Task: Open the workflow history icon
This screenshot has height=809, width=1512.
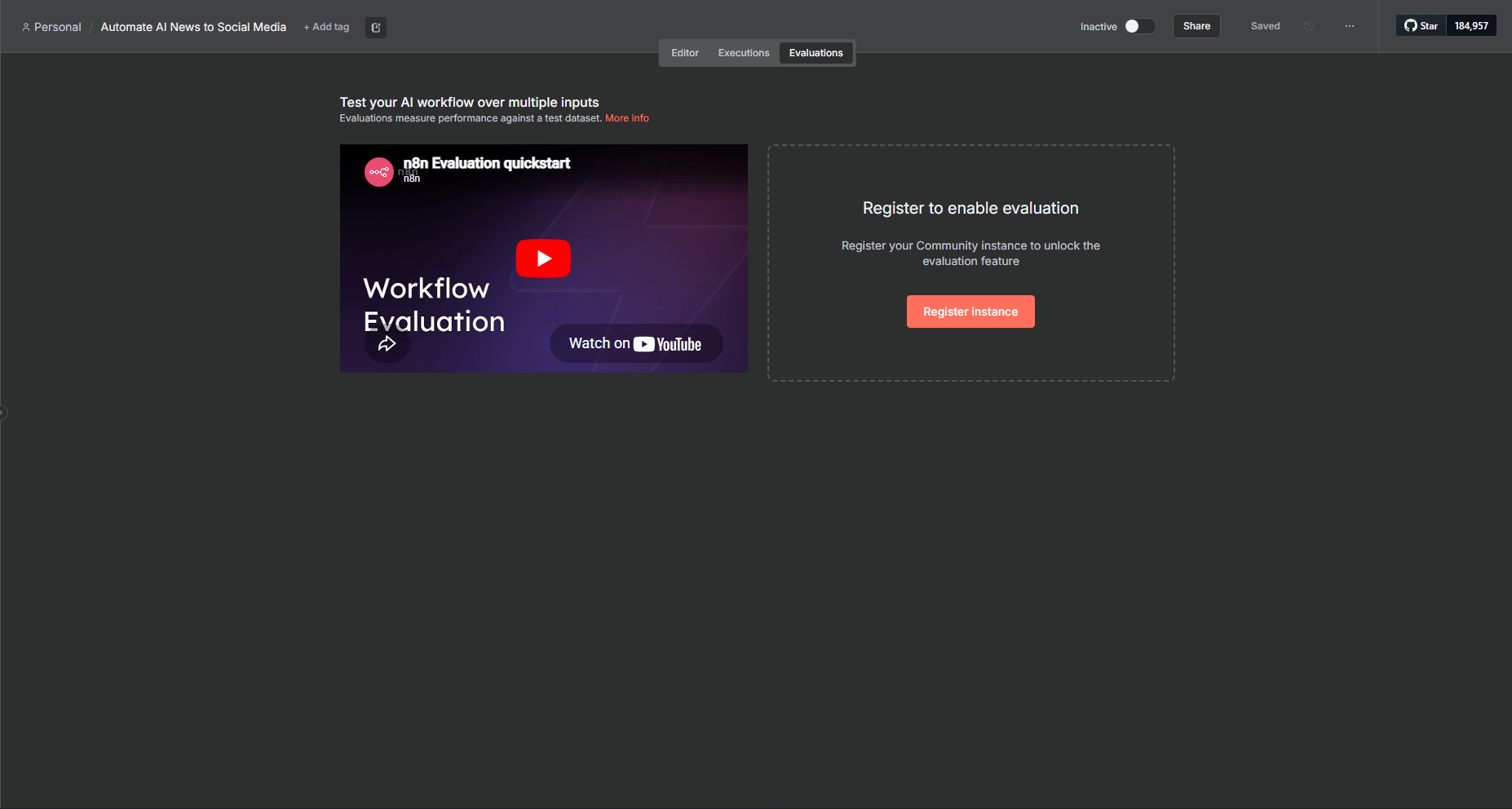Action: pos(1309,26)
